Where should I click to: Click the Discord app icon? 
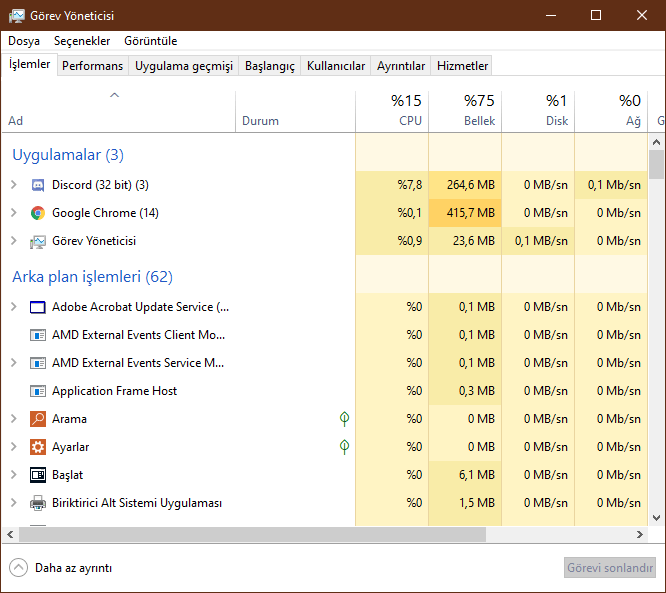pos(38,185)
